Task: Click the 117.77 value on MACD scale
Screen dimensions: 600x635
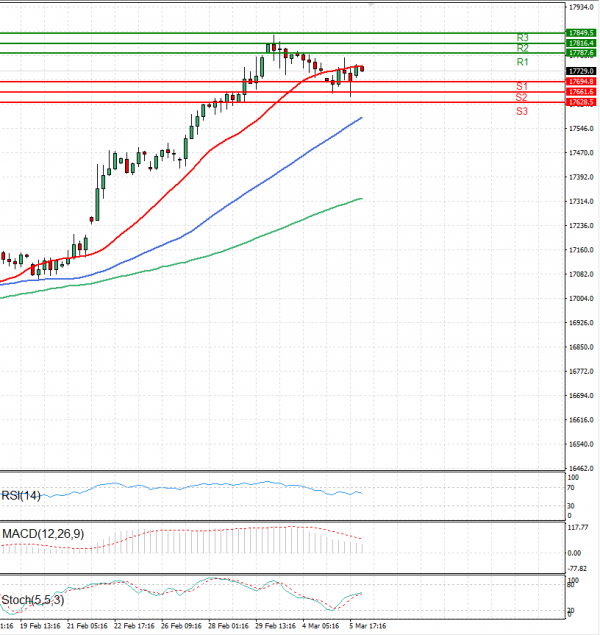Action: (x=578, y=527)
